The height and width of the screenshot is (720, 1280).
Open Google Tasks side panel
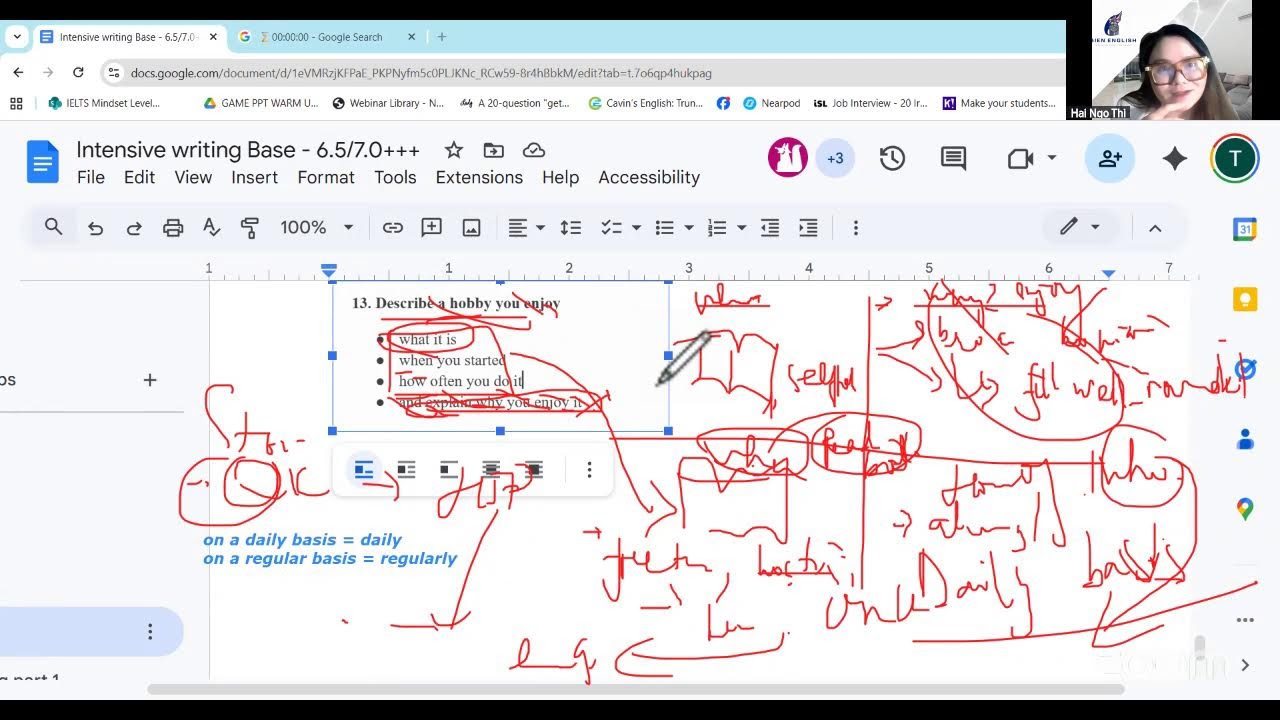click(x=1245, y=369)
